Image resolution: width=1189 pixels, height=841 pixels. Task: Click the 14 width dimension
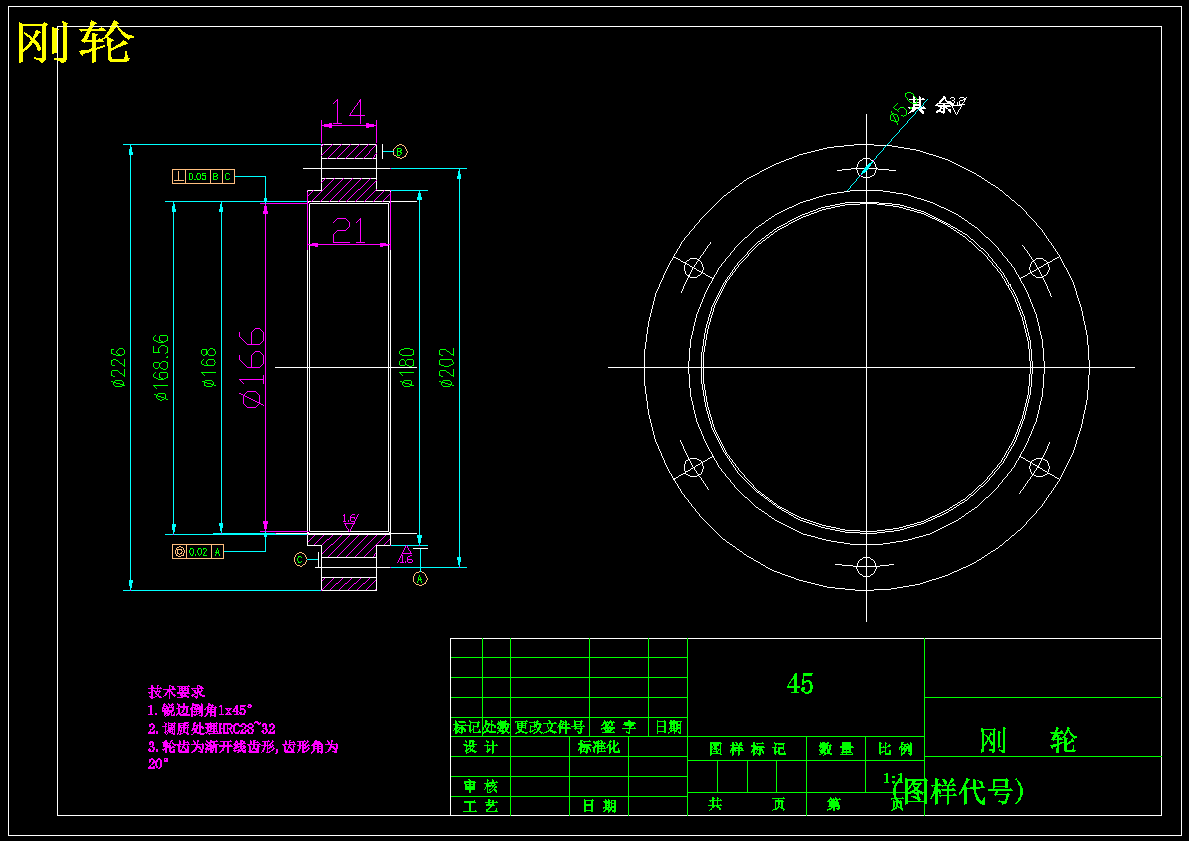[x=349, y=111]
